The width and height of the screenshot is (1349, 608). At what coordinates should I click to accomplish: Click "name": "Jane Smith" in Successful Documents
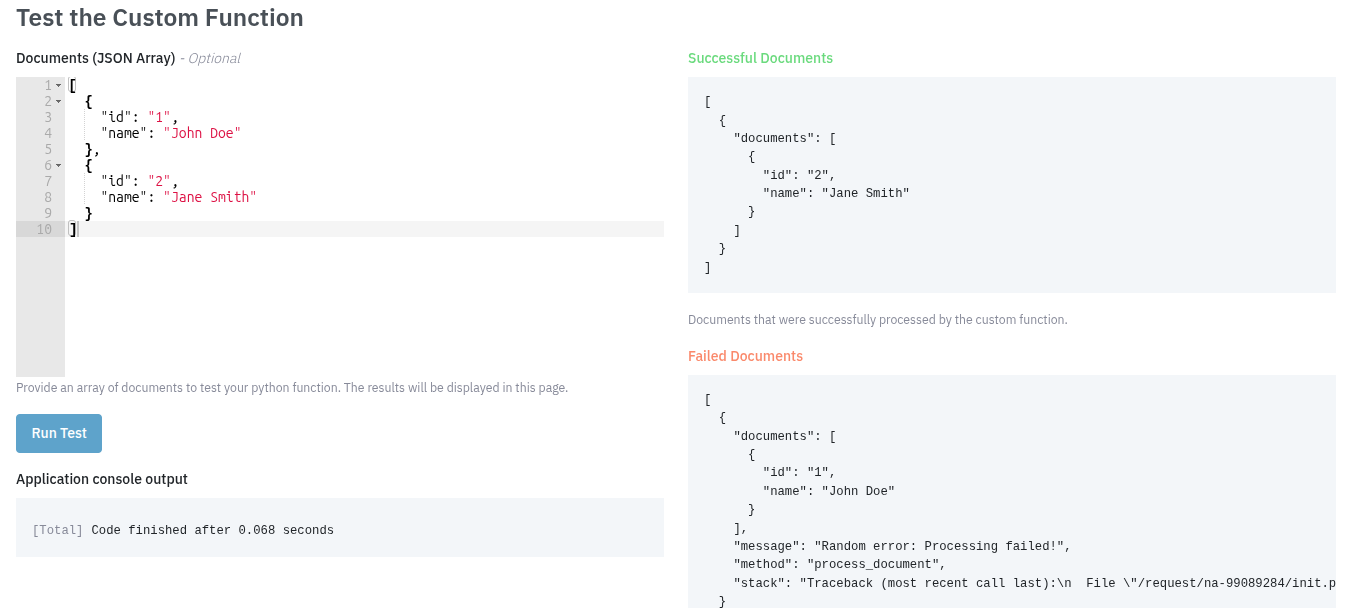tap(836, 193)
